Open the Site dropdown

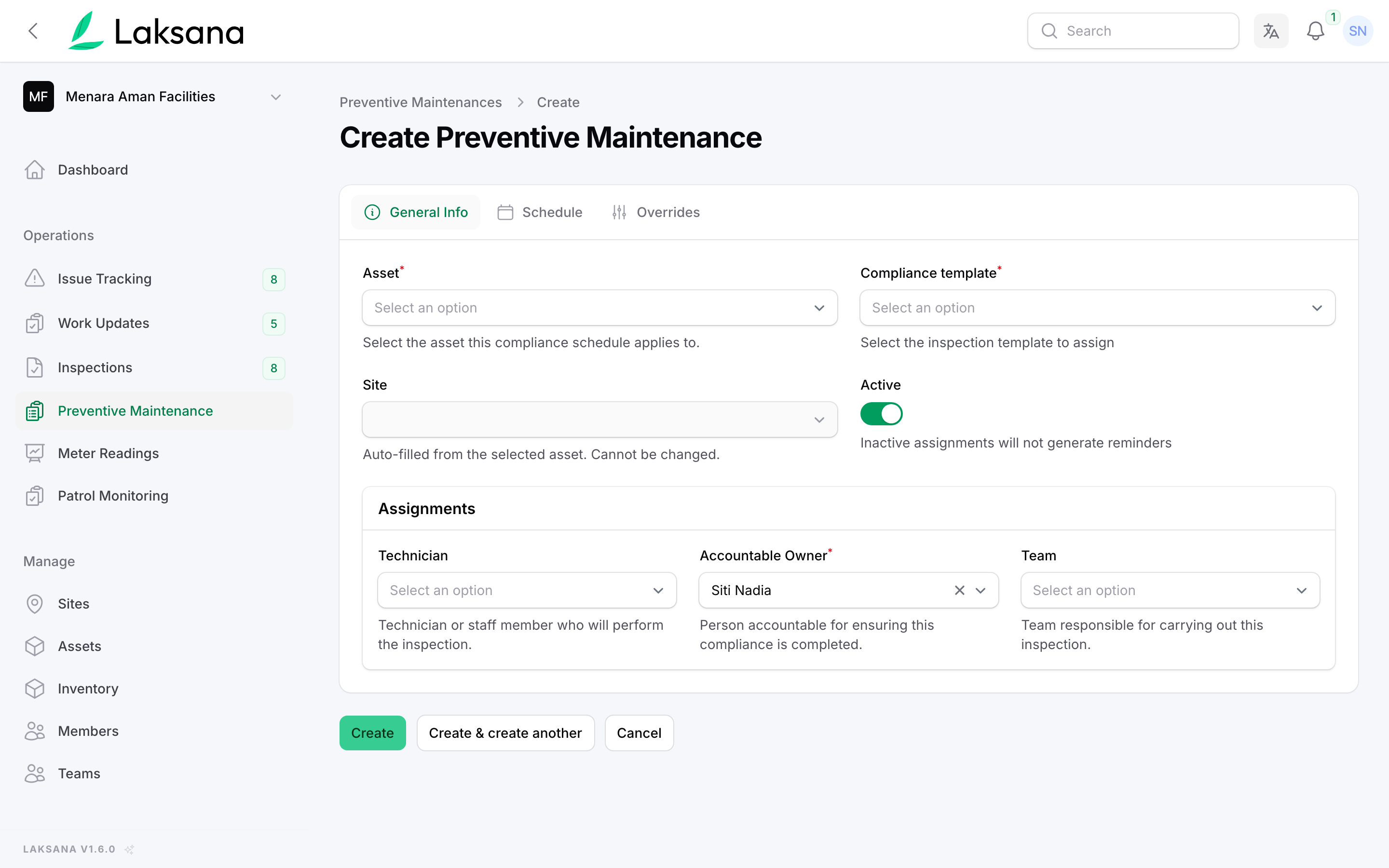[x=599, y=420]
